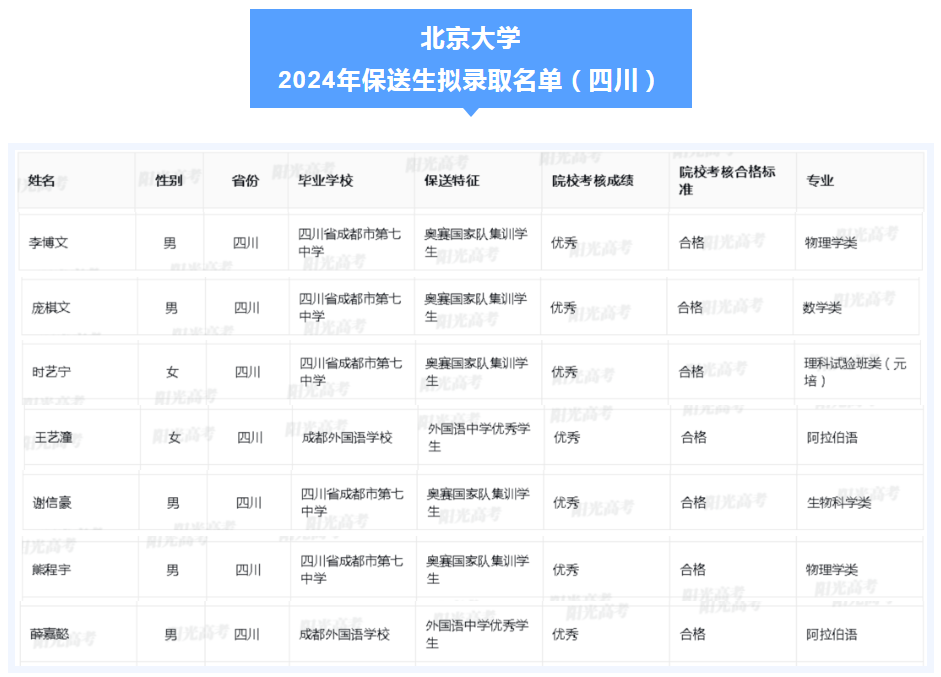Screen dimensions: 941x677
Task: Click 物理学类 in the 熊程宇 row
Action: (x=832, y=570)
